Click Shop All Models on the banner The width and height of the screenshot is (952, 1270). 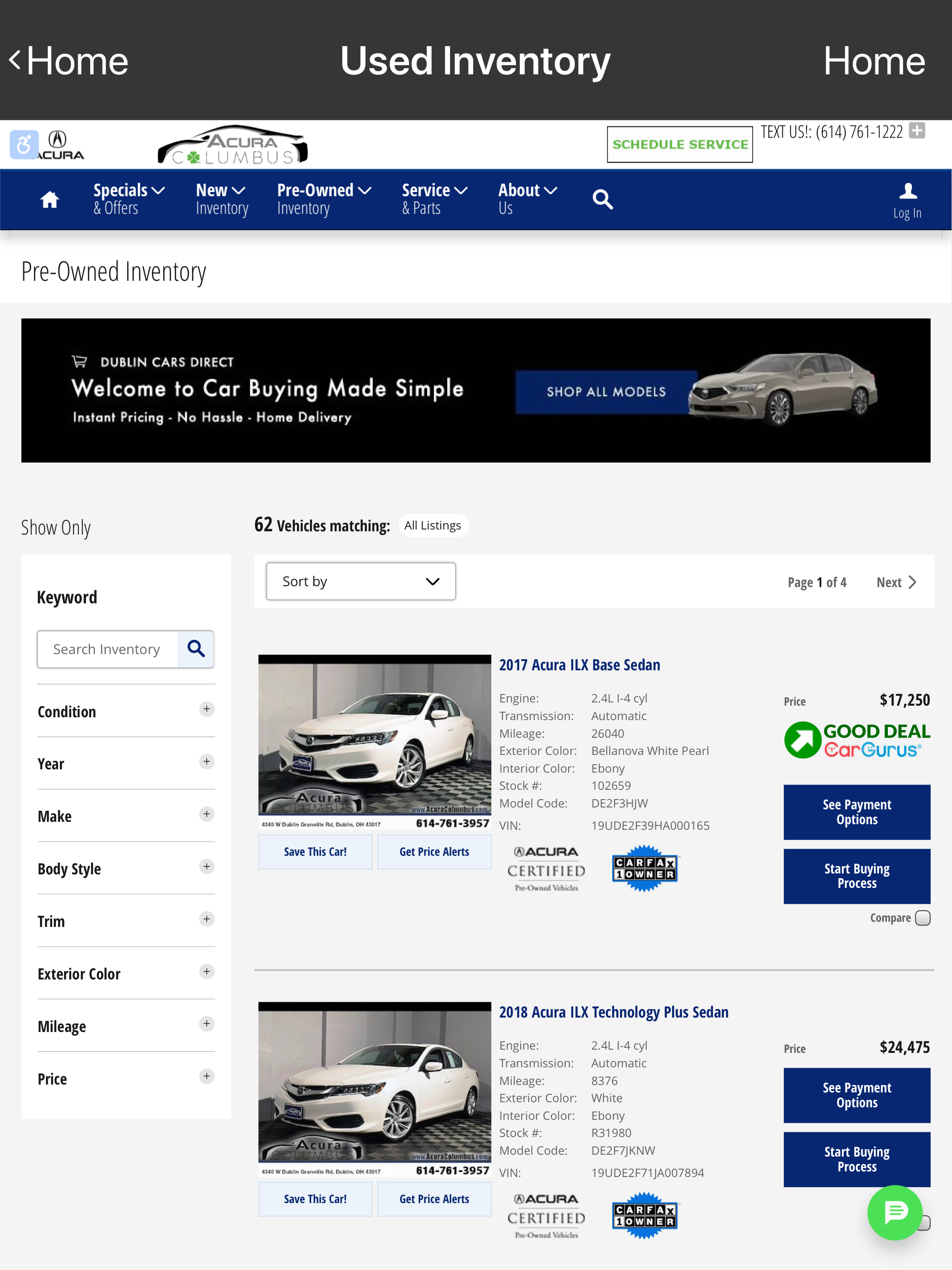coord(606,391)
